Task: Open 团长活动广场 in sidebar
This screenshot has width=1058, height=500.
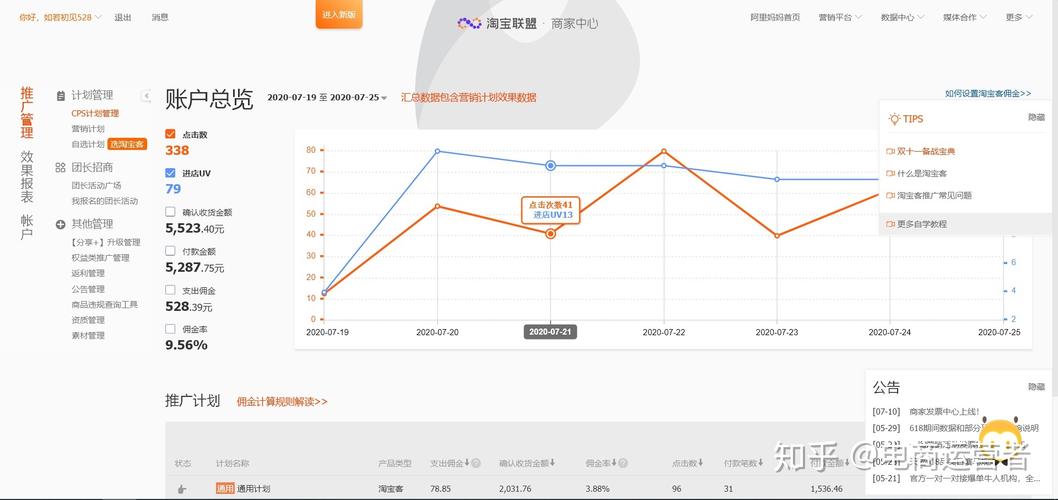Action: 96,186
